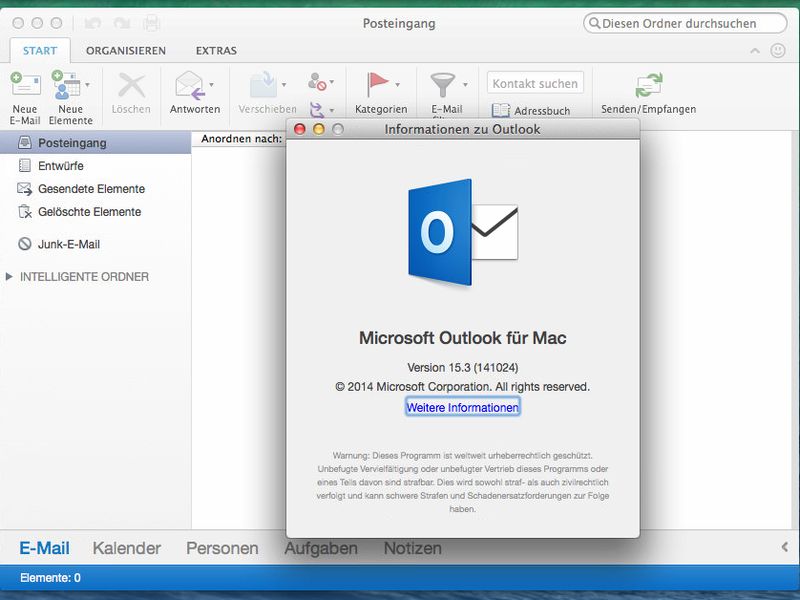Close the Informationen zu Outlook dialog
The width and height of the screenshot is (800, 600).
tap(299, 129)
